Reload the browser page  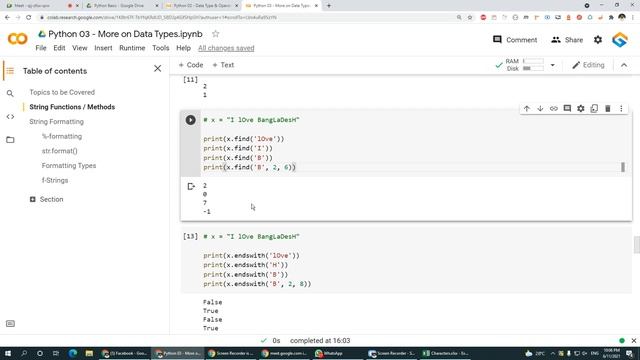coord(28,18)
